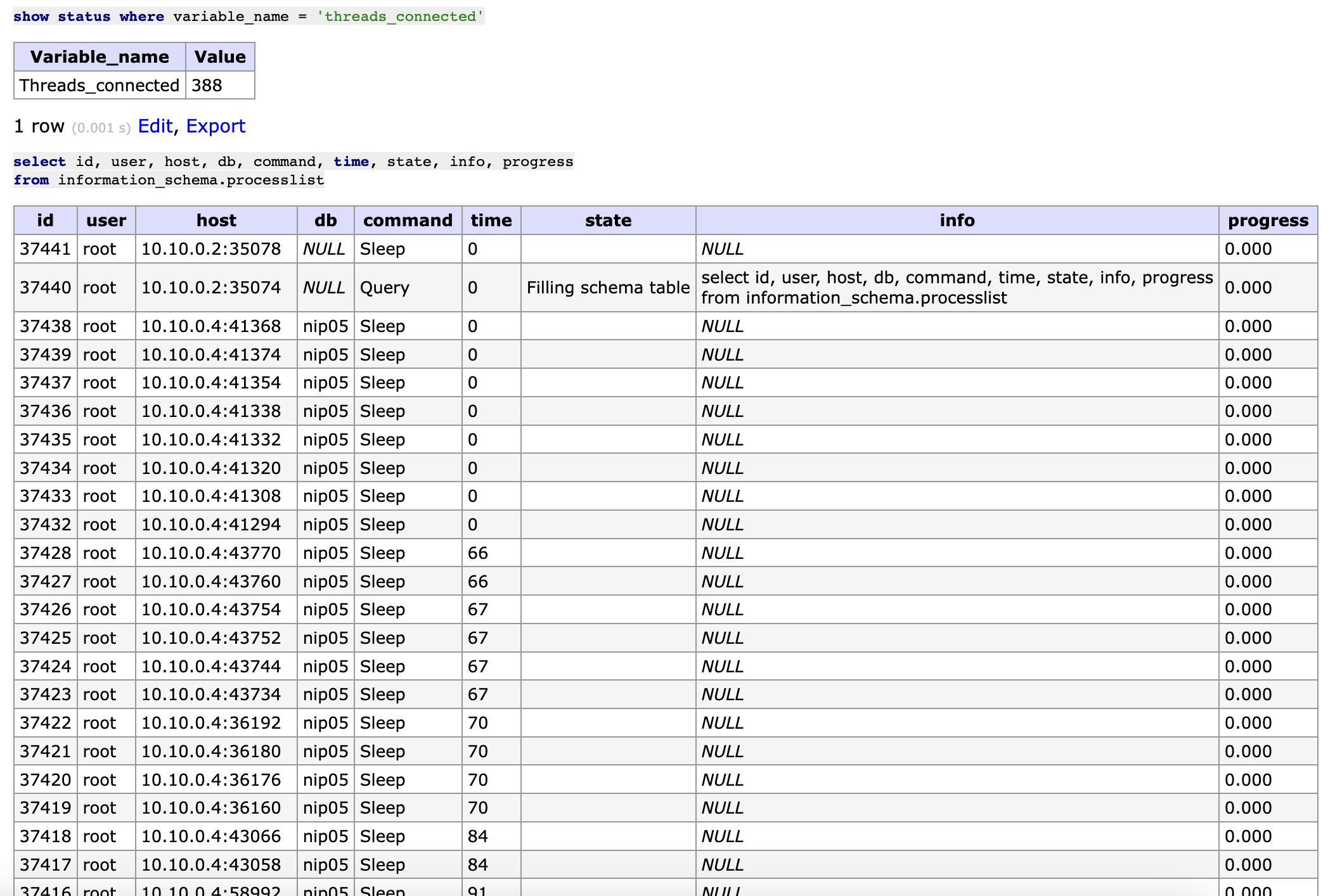Select process id 37438 cell
The height and width of the screenshot is (896, 1335).
(46, 326)
